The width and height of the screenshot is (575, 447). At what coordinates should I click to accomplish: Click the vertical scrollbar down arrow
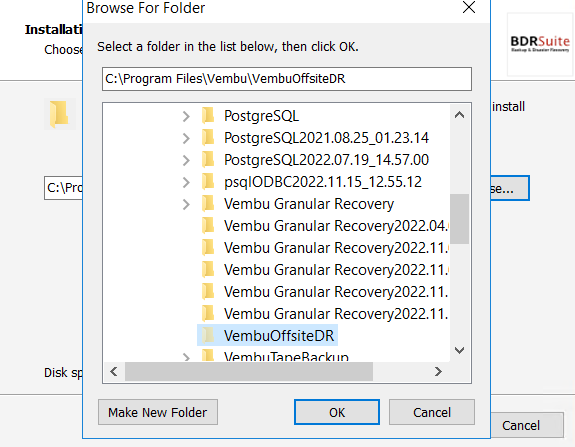pos(459,350)
